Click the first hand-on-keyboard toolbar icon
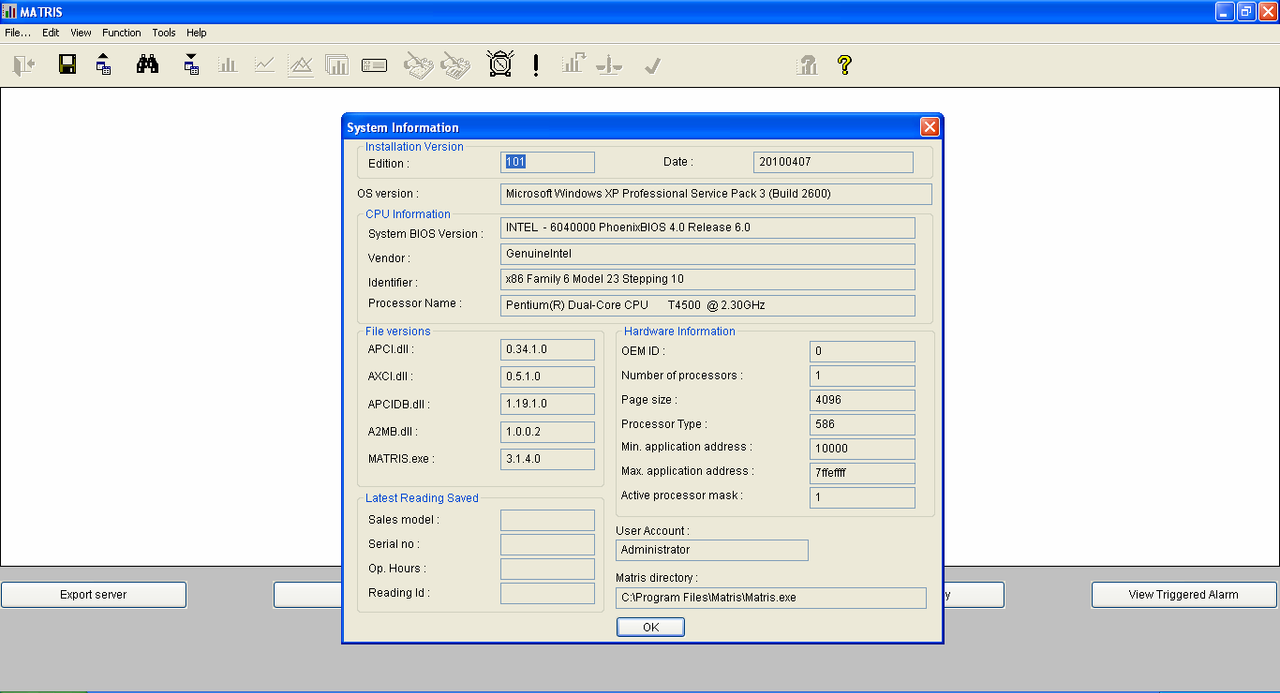The height and width of the screenshot is (693, 1280). 418,65
